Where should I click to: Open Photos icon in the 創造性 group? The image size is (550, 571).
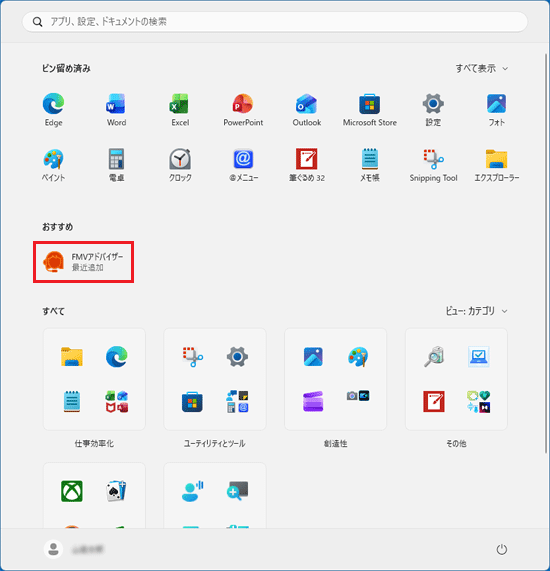pyautogui.click(x=313, y=357)
